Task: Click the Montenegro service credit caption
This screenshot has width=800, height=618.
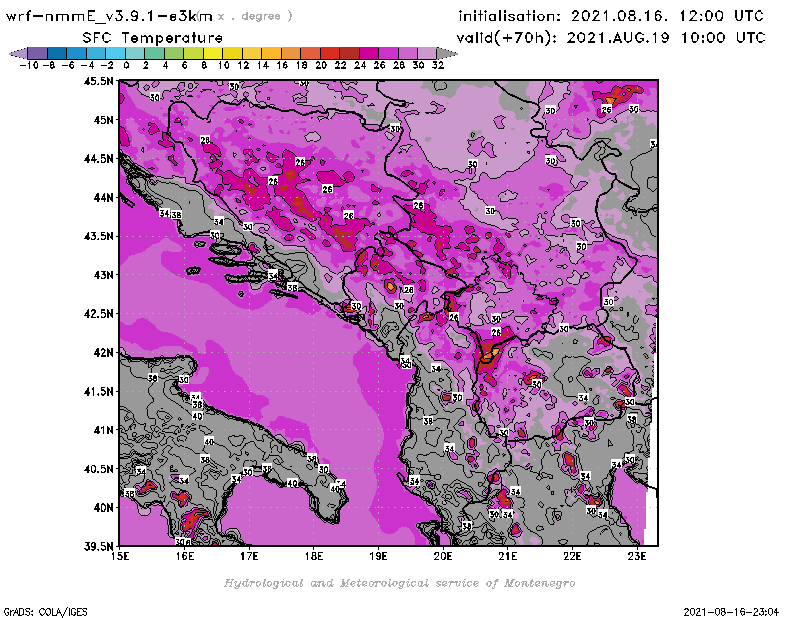Action: [399, 583]
